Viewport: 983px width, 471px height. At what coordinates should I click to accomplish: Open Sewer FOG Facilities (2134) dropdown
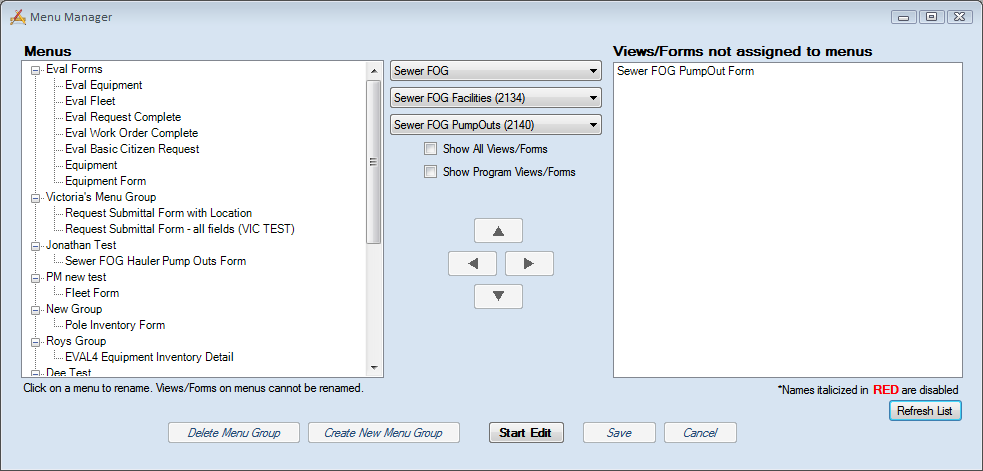point(495,98)
